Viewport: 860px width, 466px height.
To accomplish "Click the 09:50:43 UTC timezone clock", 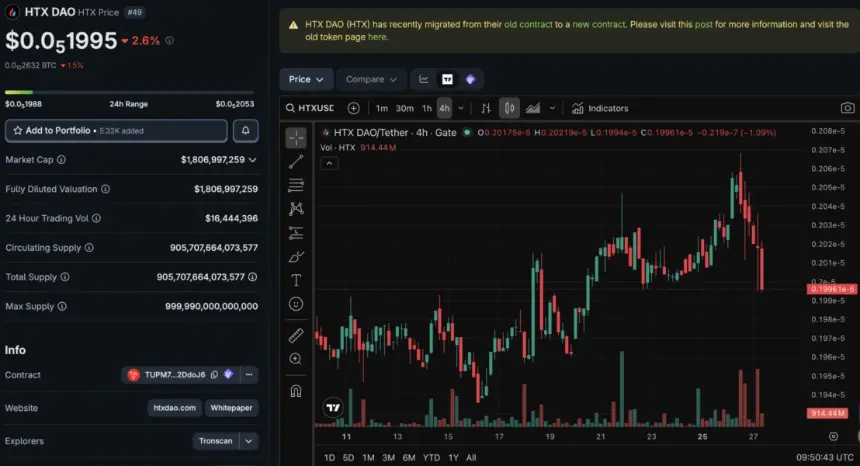I will click(825, 457).
